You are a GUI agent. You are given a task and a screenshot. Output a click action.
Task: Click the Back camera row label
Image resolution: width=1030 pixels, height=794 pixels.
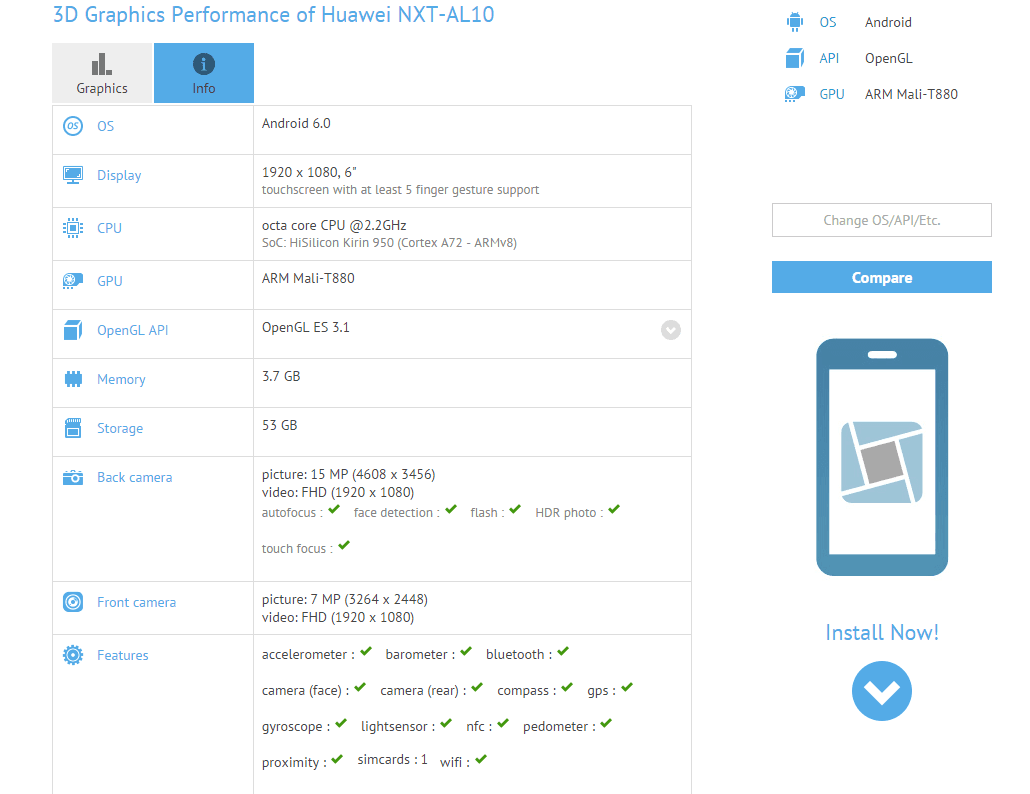(x=135, y=477)
